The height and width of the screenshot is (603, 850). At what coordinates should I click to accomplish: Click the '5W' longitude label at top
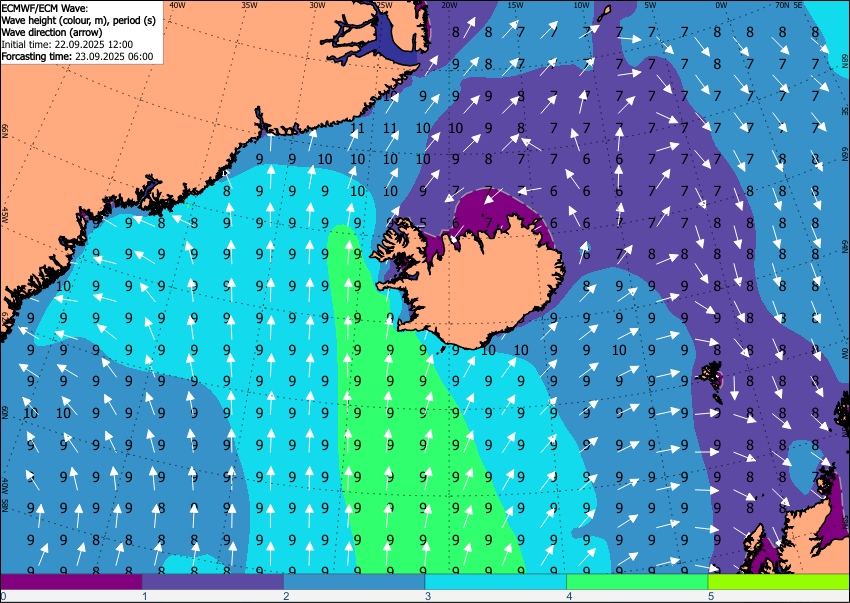pyautogui.click(x=651, y=5)
